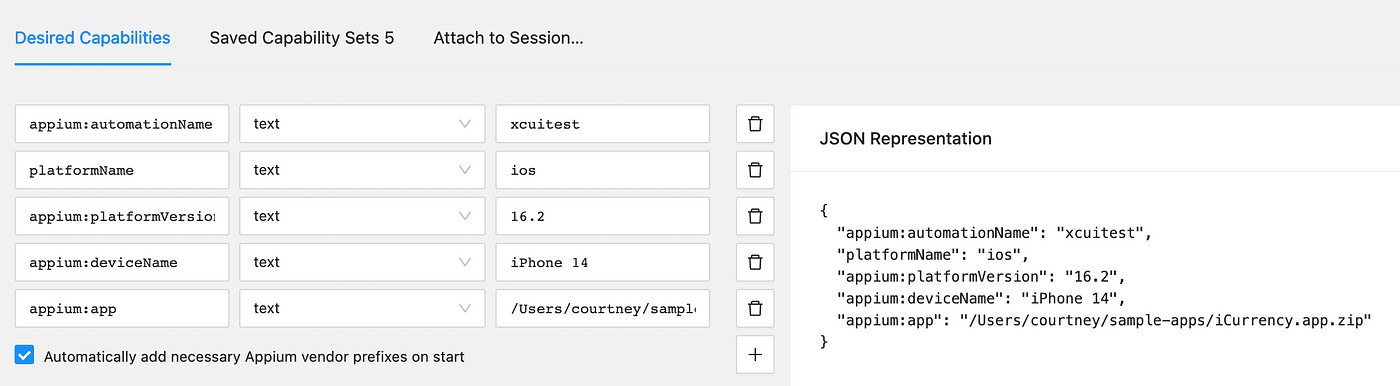Delete the appium:deviceName capability row
1400x386 pixels.
point(755,262)
